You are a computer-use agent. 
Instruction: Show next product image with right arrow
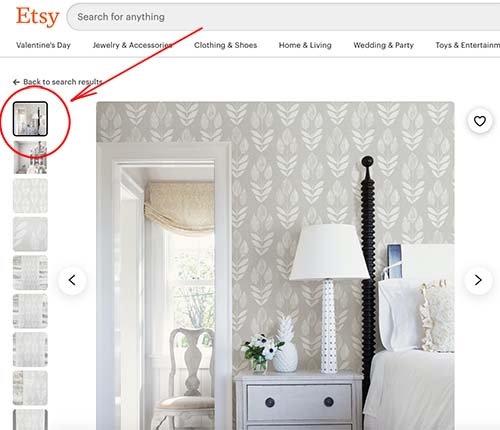[x=478, y=280]
